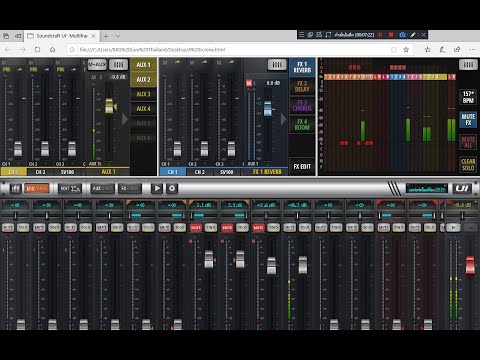
Task: Click the M-AUX button
Action: (x=97, y=65)
